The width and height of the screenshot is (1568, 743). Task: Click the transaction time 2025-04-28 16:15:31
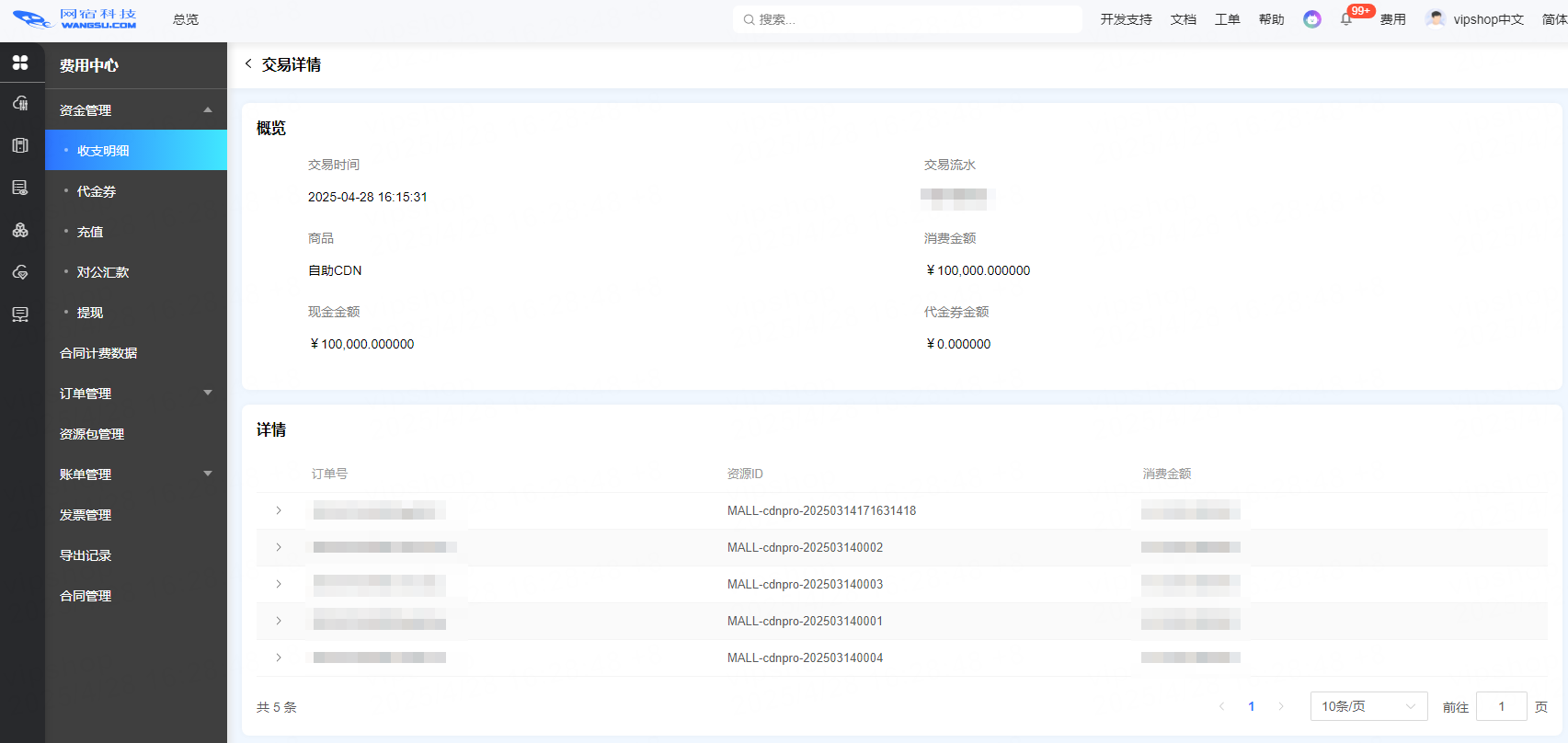[x=368, y=197]
